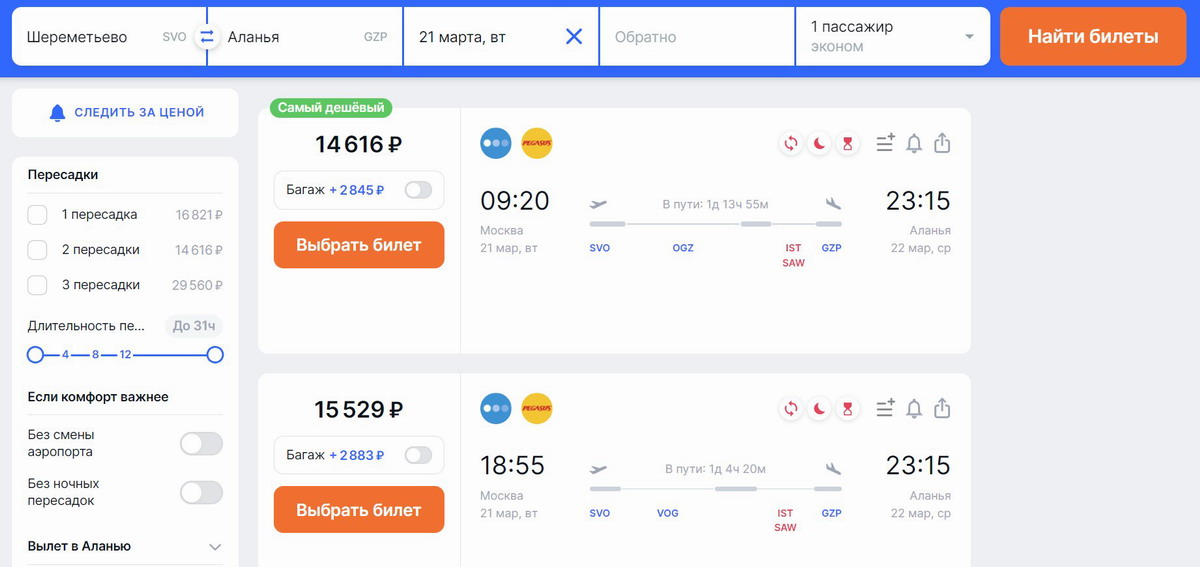Check the 2 пересадки filter
This screenshot has width=1200, height=567.
point(38,250)
